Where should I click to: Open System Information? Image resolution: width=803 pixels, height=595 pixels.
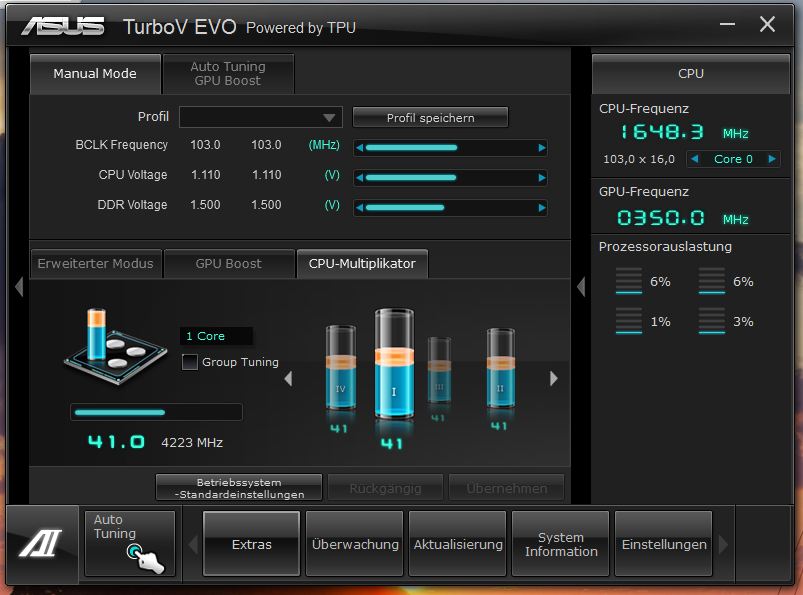(561, 544)
